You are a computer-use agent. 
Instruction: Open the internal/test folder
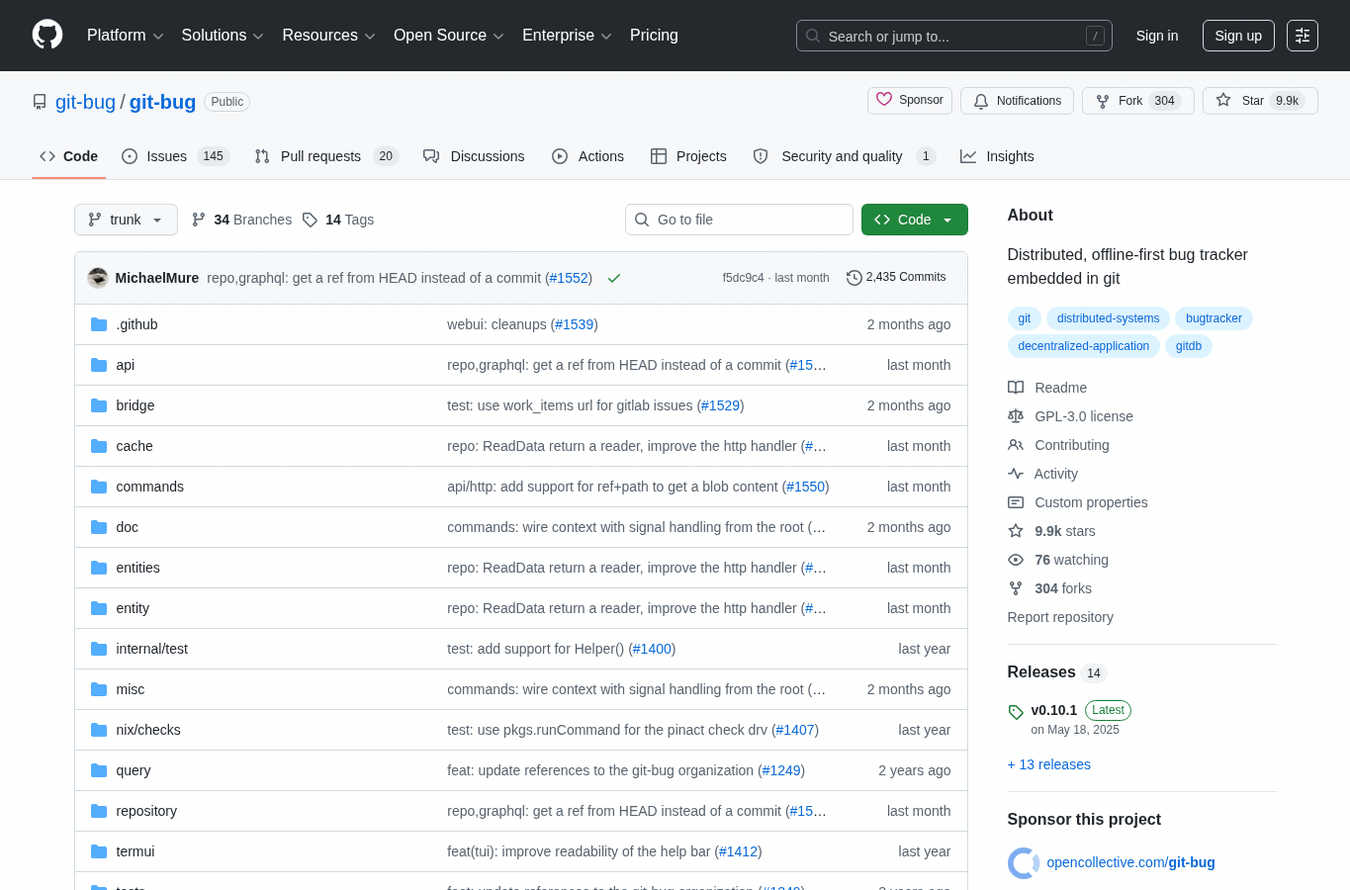click(x=152, y=648)
